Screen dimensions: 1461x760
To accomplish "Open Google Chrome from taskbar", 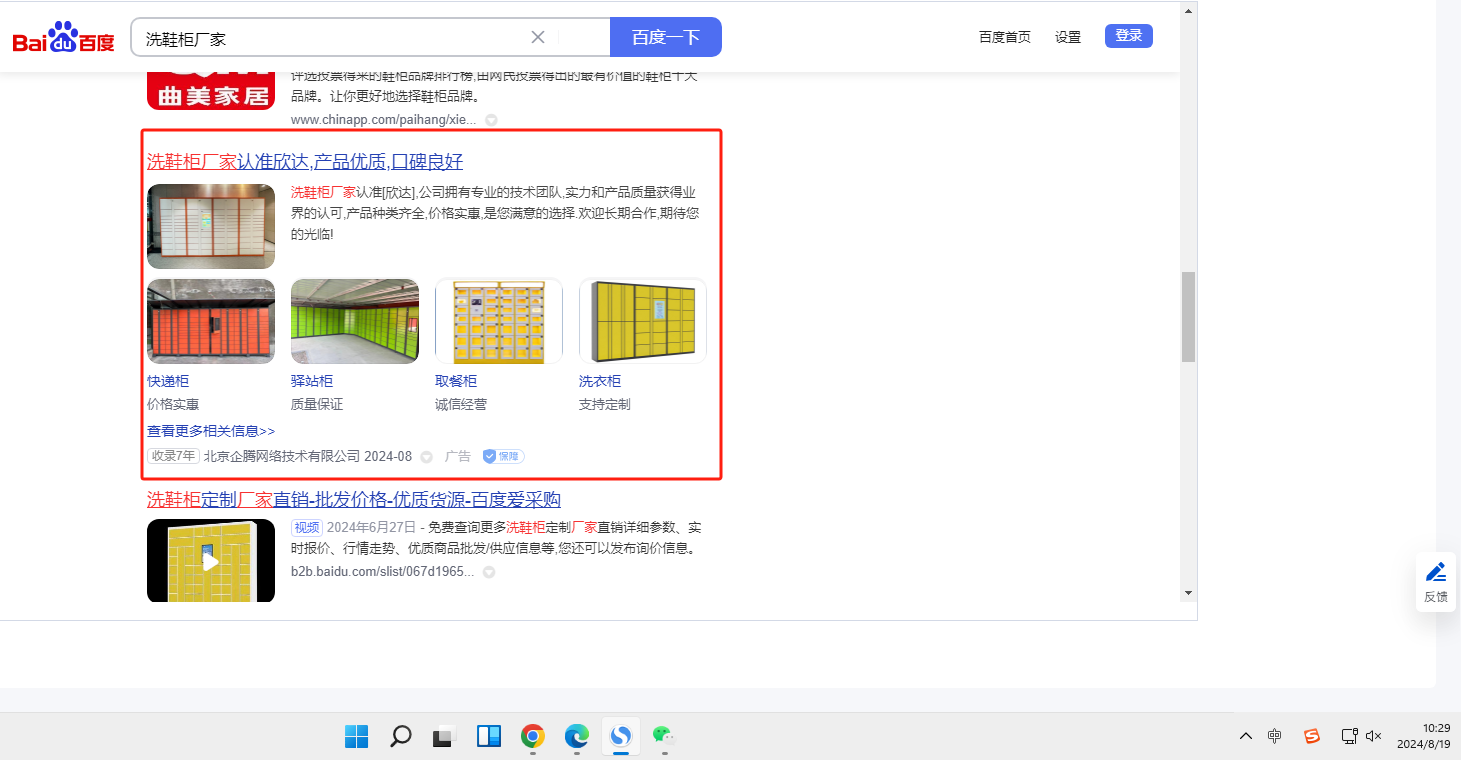I will pos(533,737).
